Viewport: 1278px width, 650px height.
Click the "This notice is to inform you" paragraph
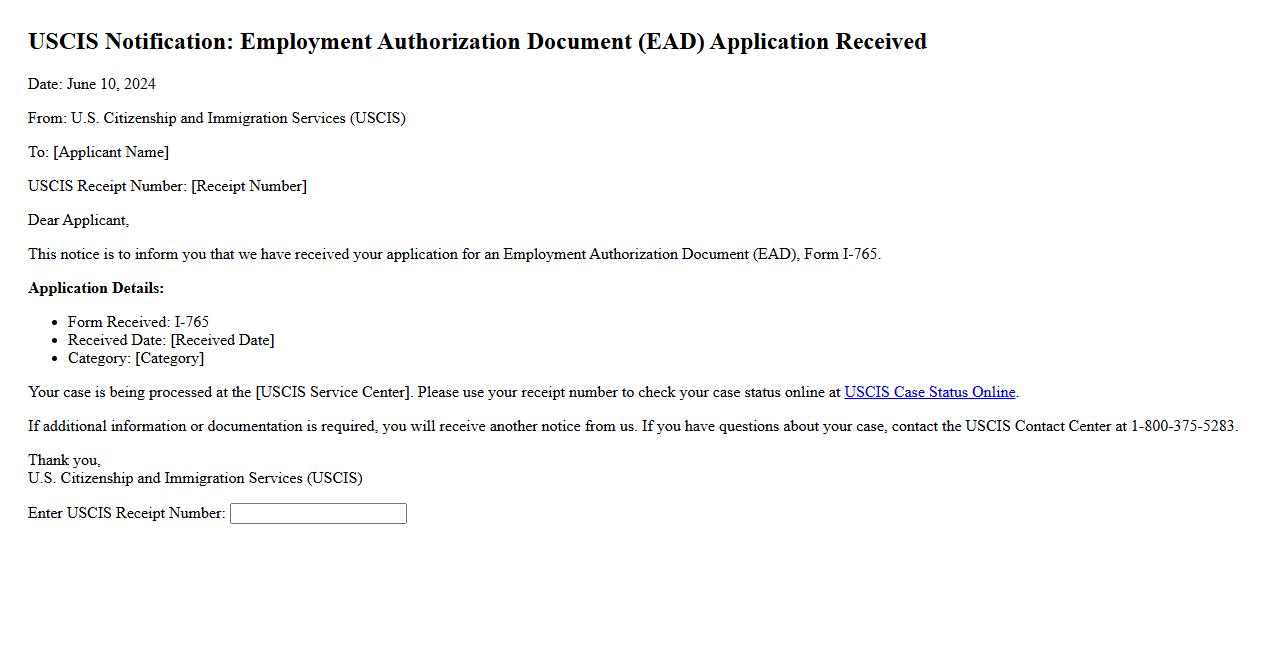click(x=454, y=254)
